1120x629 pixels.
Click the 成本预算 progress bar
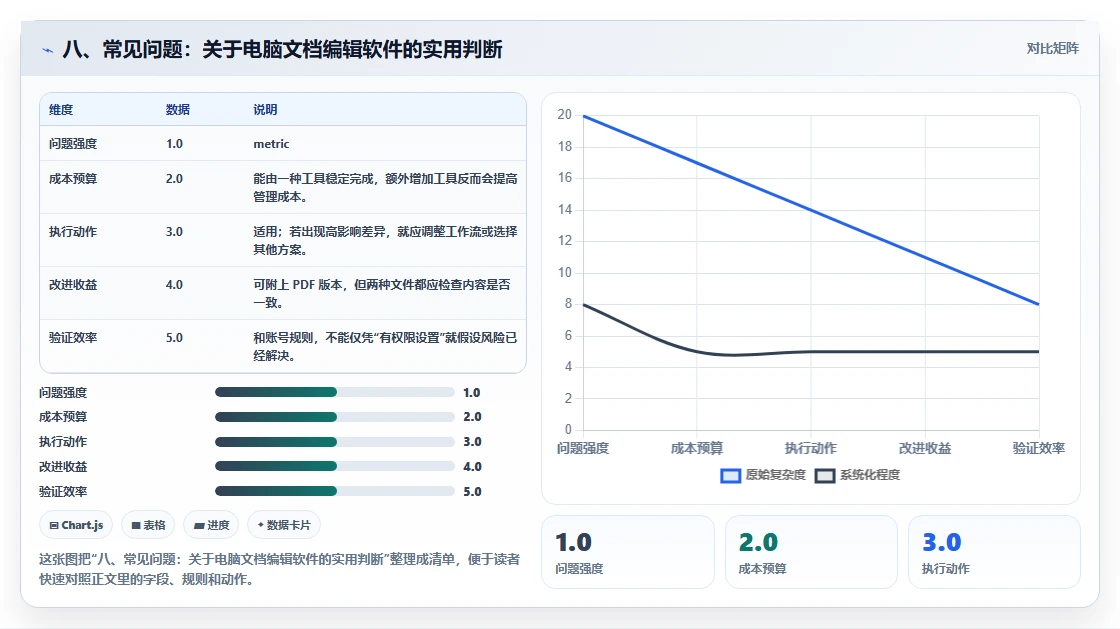[334, 417]
